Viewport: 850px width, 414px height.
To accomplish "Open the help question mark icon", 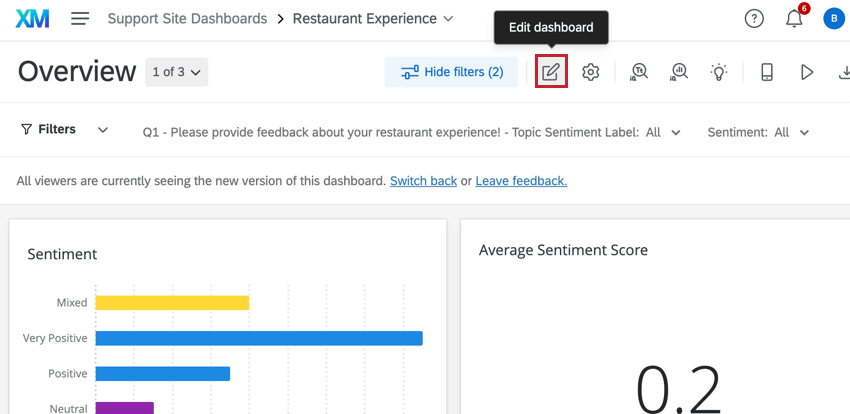I will click(x=755, y=19).
